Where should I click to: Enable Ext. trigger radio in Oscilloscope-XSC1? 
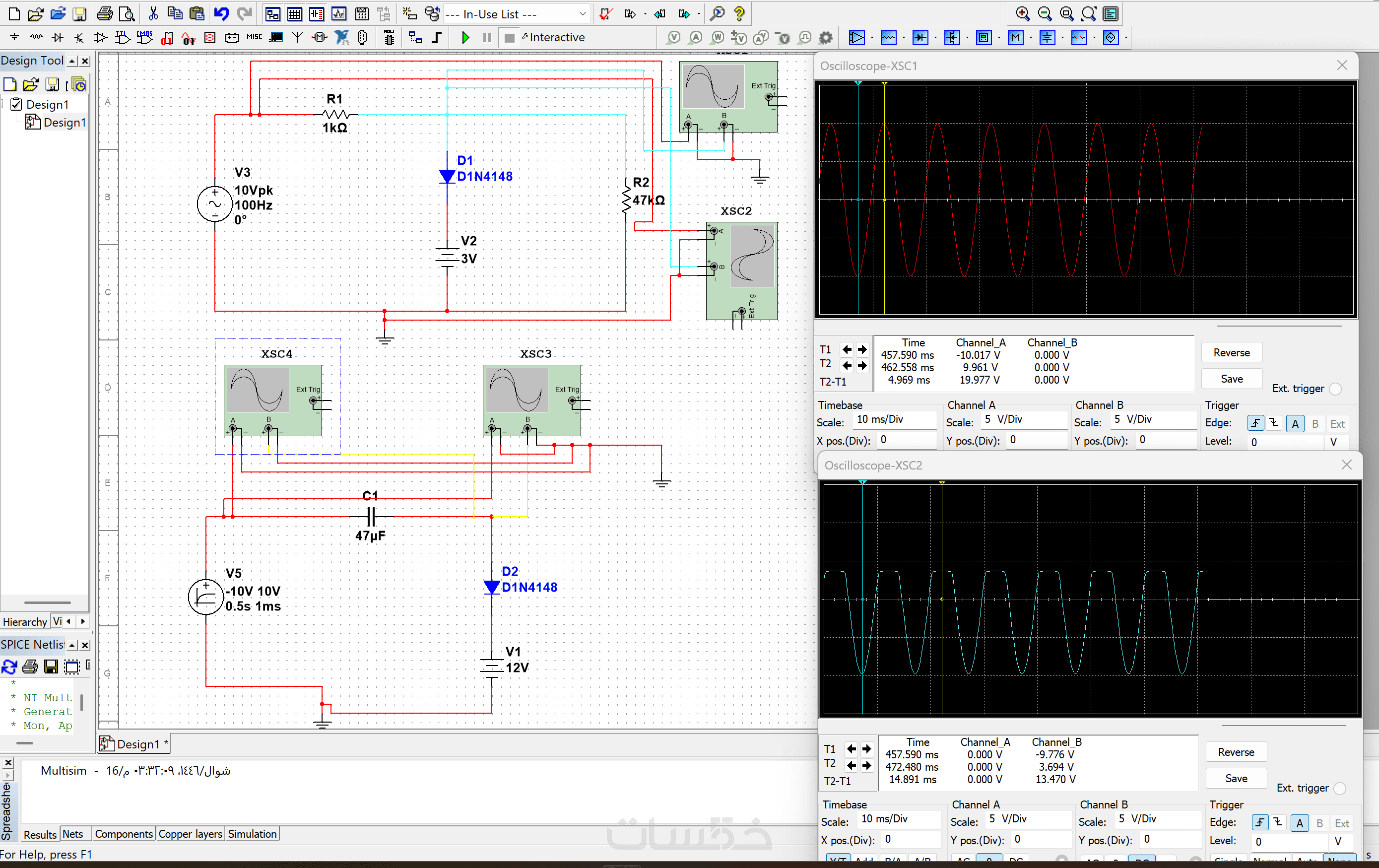1335,389
